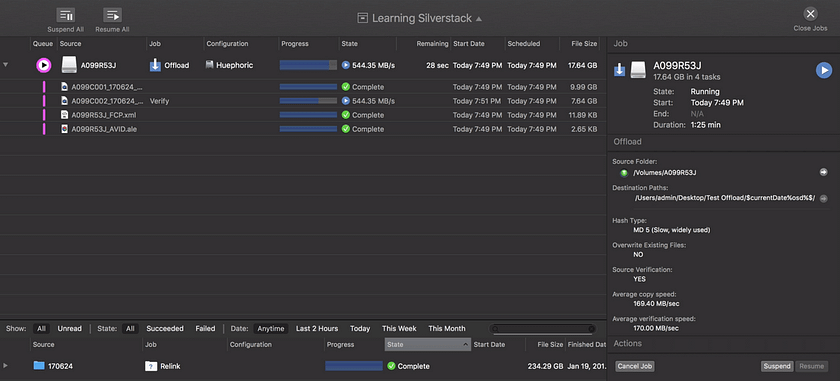Click the Huephoric configuration save icon
Screen dimensions: 840x381
[210, 65]
